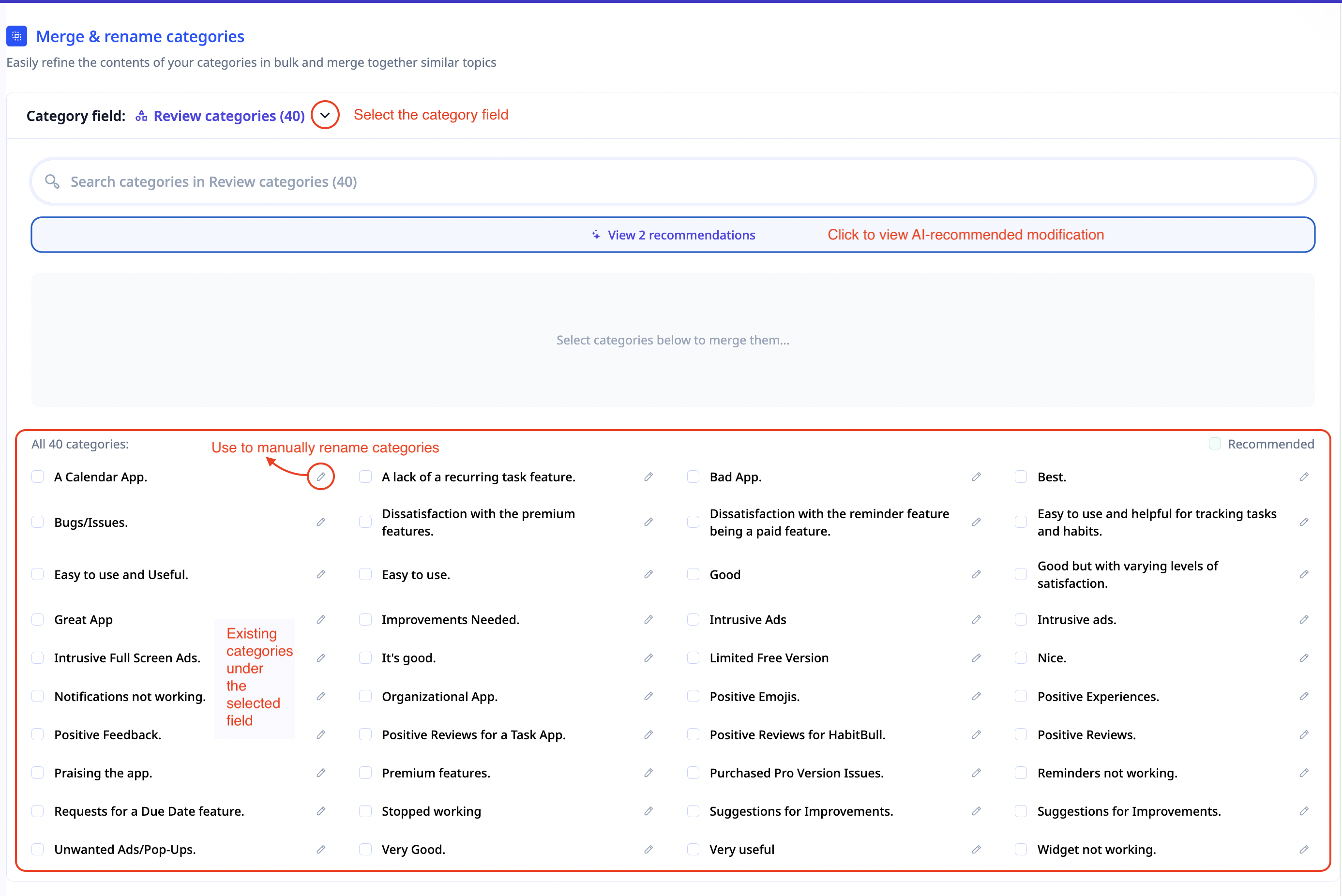Click the edit pencil for Bugs/Issues.
Viewport: 1342px width, 896px height.
(321, 522)
